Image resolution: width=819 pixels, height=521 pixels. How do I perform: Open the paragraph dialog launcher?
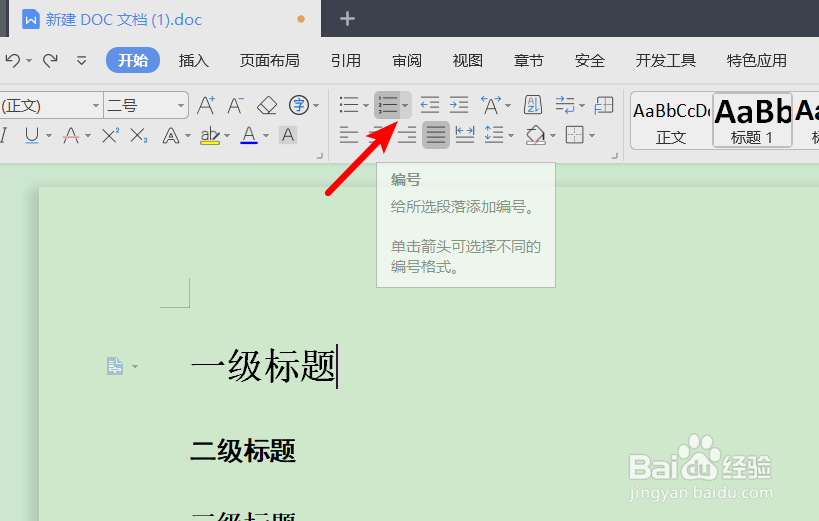[x=615, y=156]
